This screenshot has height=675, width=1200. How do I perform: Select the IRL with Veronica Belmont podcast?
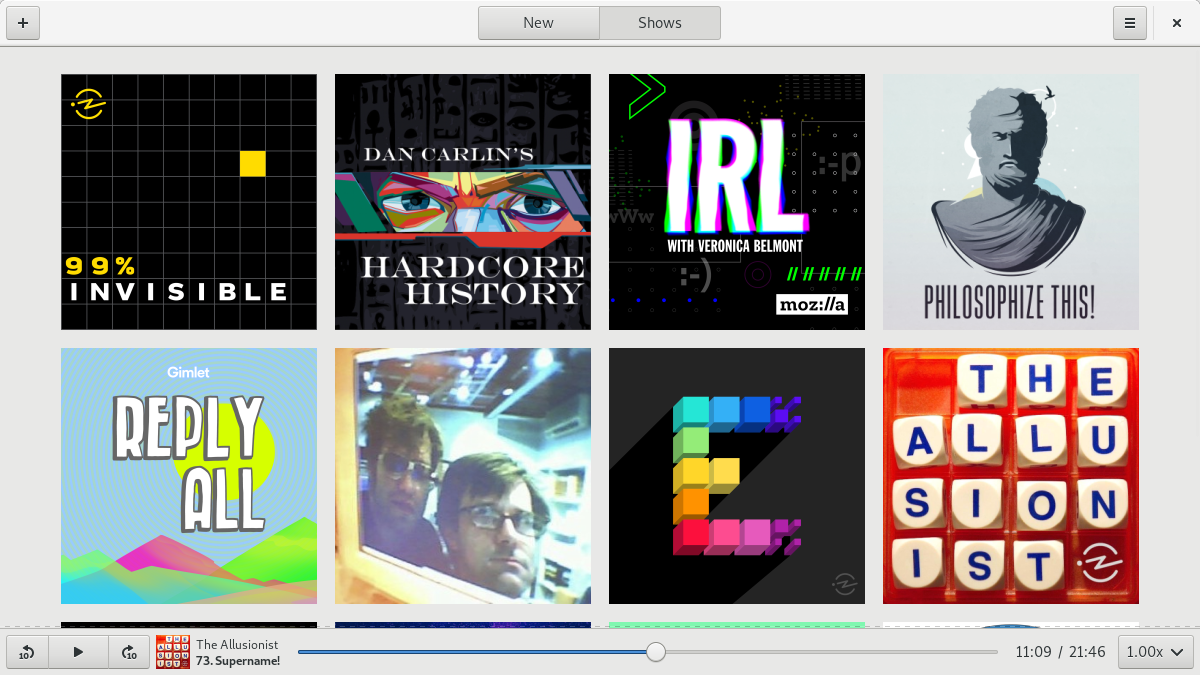coord(737,202)
